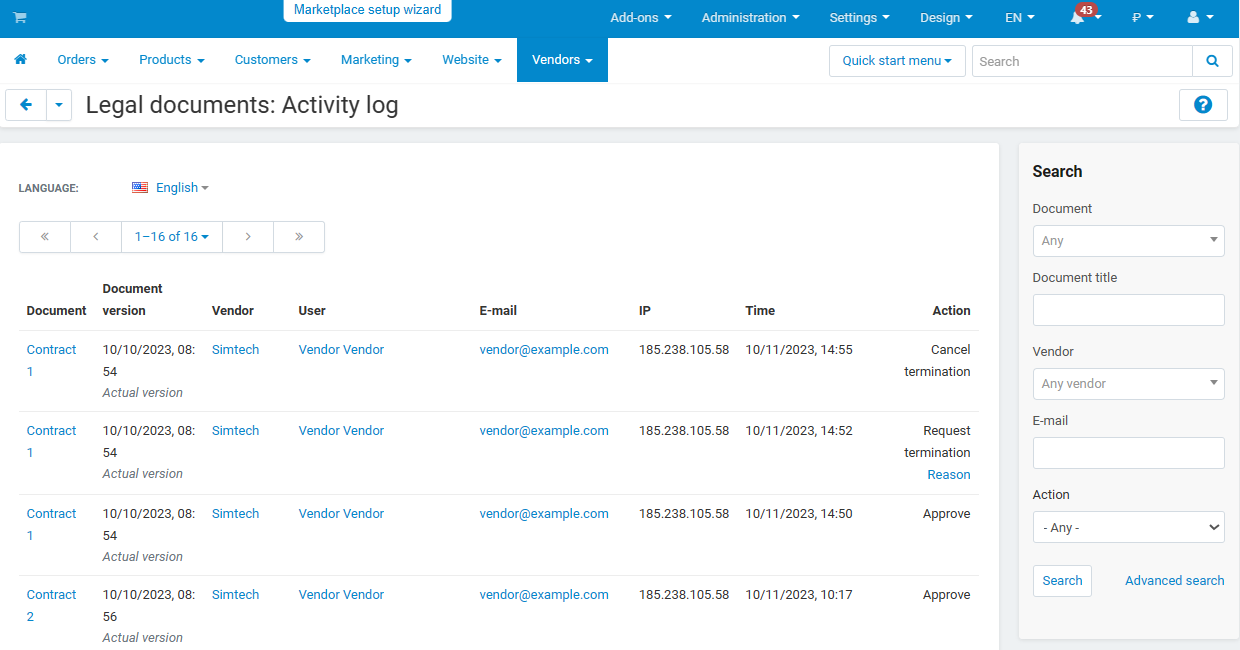Open the English content language dropdown
Screen dimensions: 1240x650
click(x=182, y=188)
